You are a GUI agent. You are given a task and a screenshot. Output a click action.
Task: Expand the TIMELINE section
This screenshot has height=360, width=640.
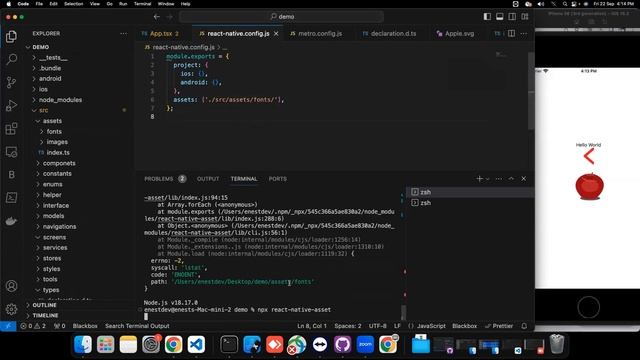(x=45, y=316)
